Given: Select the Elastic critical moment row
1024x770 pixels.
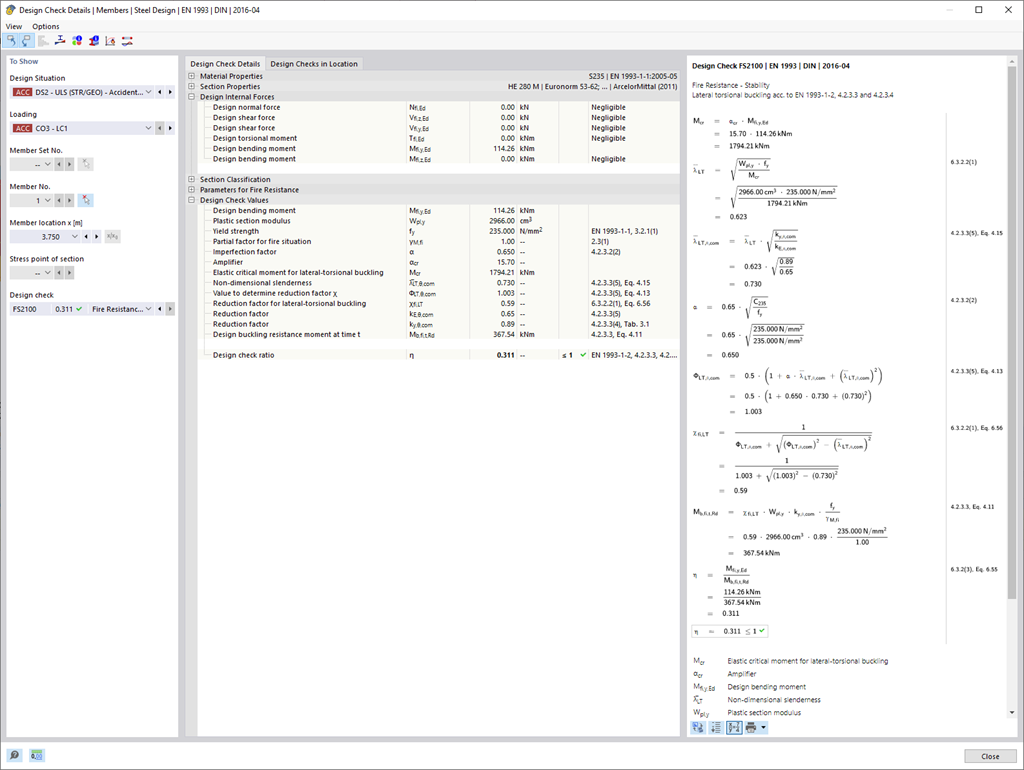Looking at the screenshot, I should [x=439, y=272].
